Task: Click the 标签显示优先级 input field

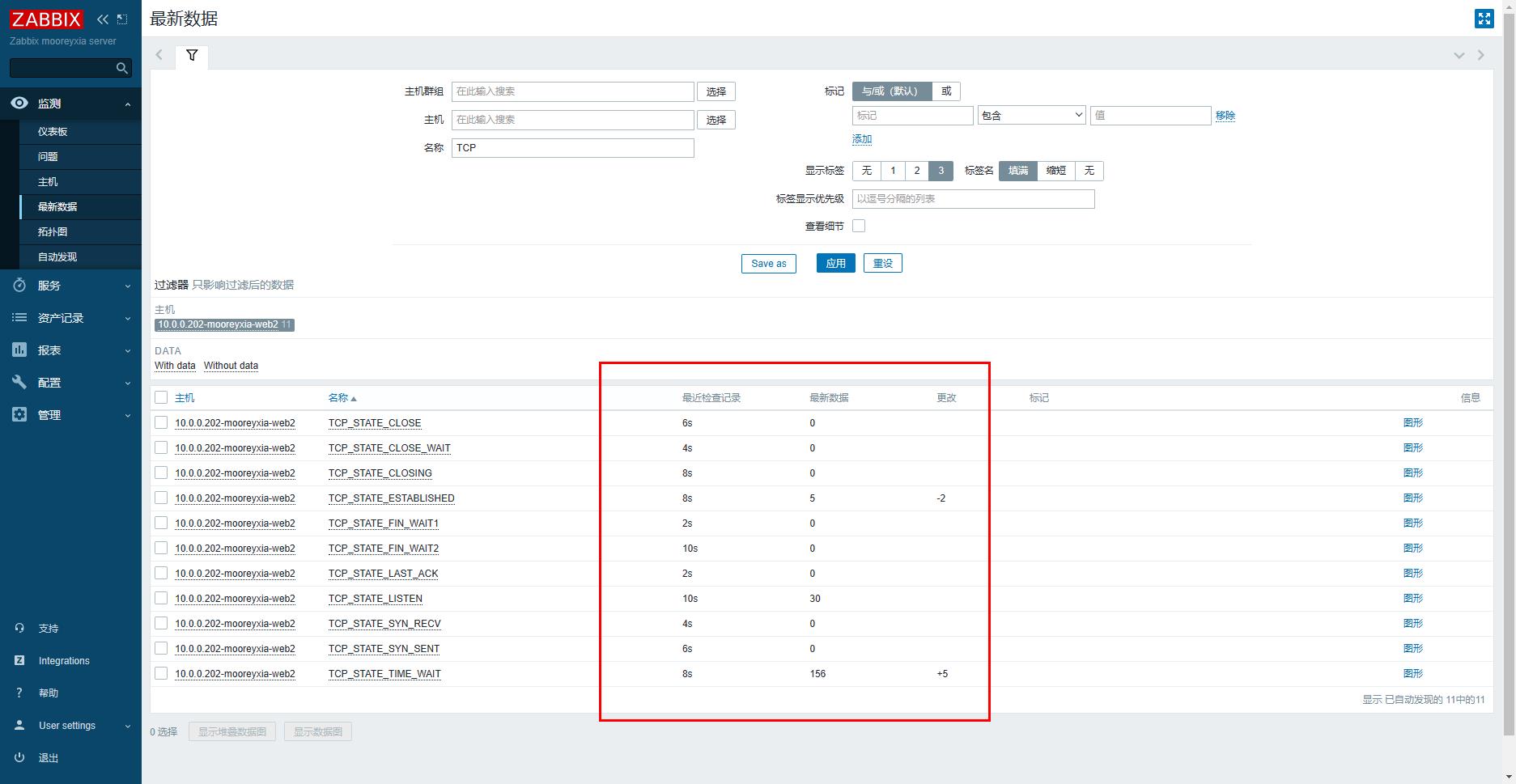Action: coord(974,198)
